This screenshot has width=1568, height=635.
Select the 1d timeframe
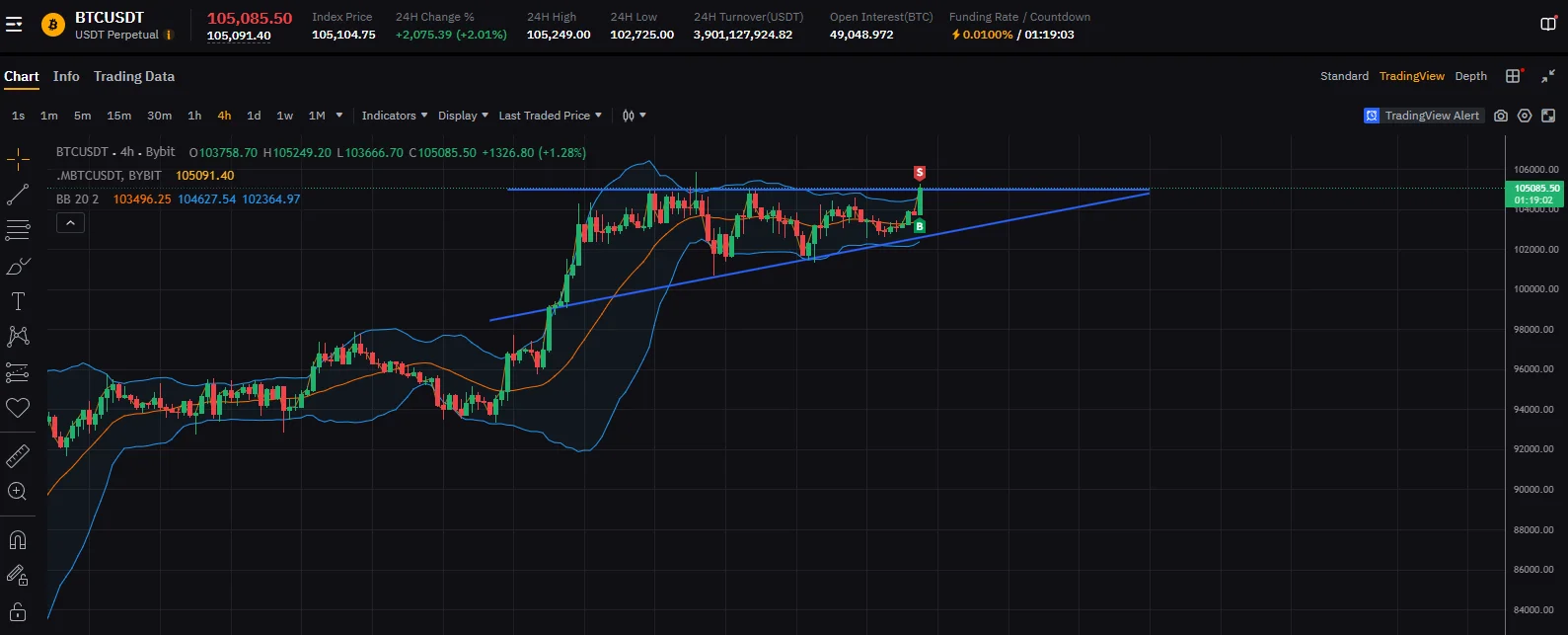(x=254, y=116)
